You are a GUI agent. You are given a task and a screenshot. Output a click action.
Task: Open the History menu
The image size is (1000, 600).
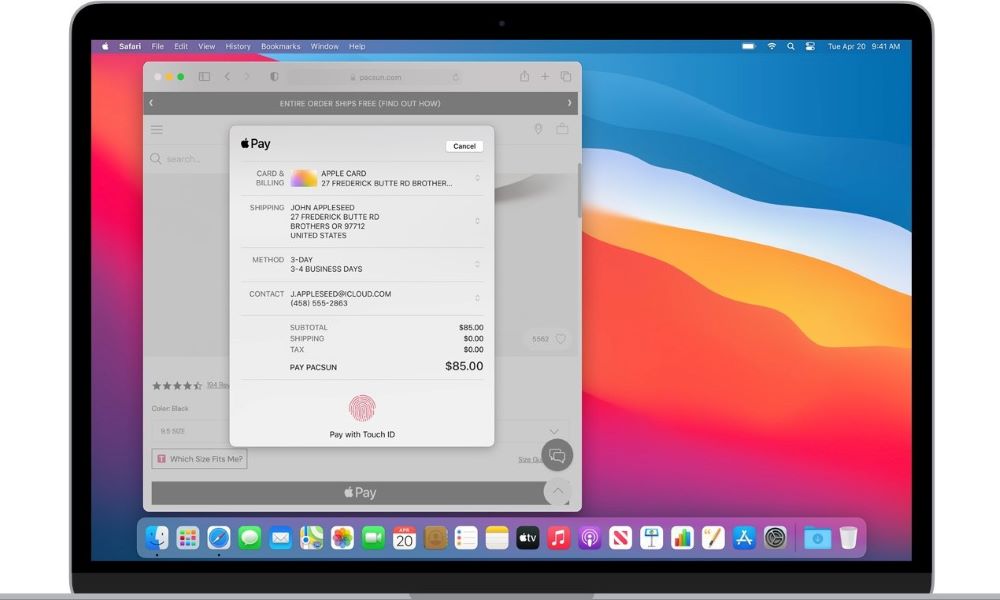(238, 47)
